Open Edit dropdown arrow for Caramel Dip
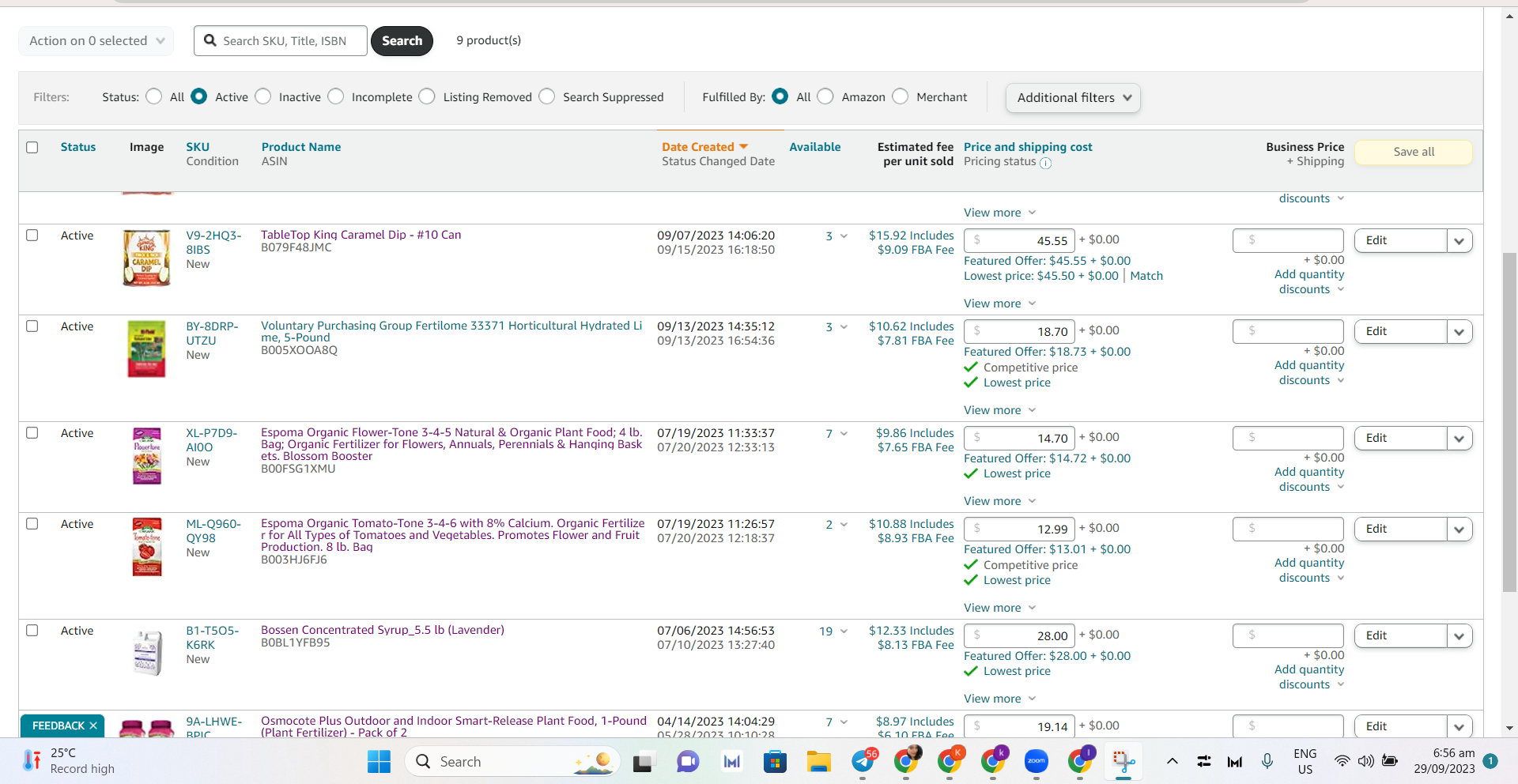Viewport: 1518px width, 784px height. [x=1459, y=240]
